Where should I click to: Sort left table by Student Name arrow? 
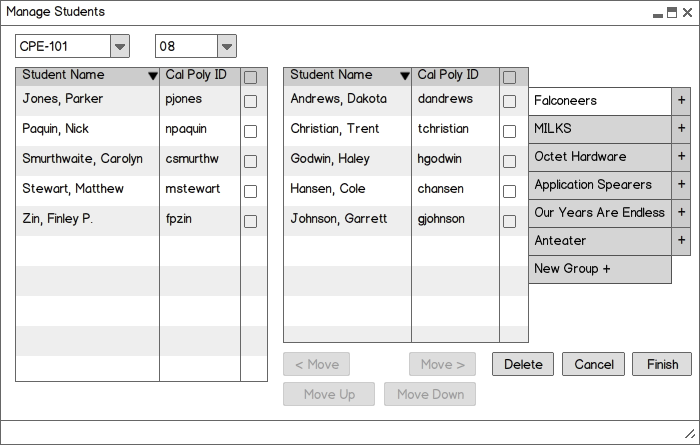pyautogui.click(x=153, y=76)
